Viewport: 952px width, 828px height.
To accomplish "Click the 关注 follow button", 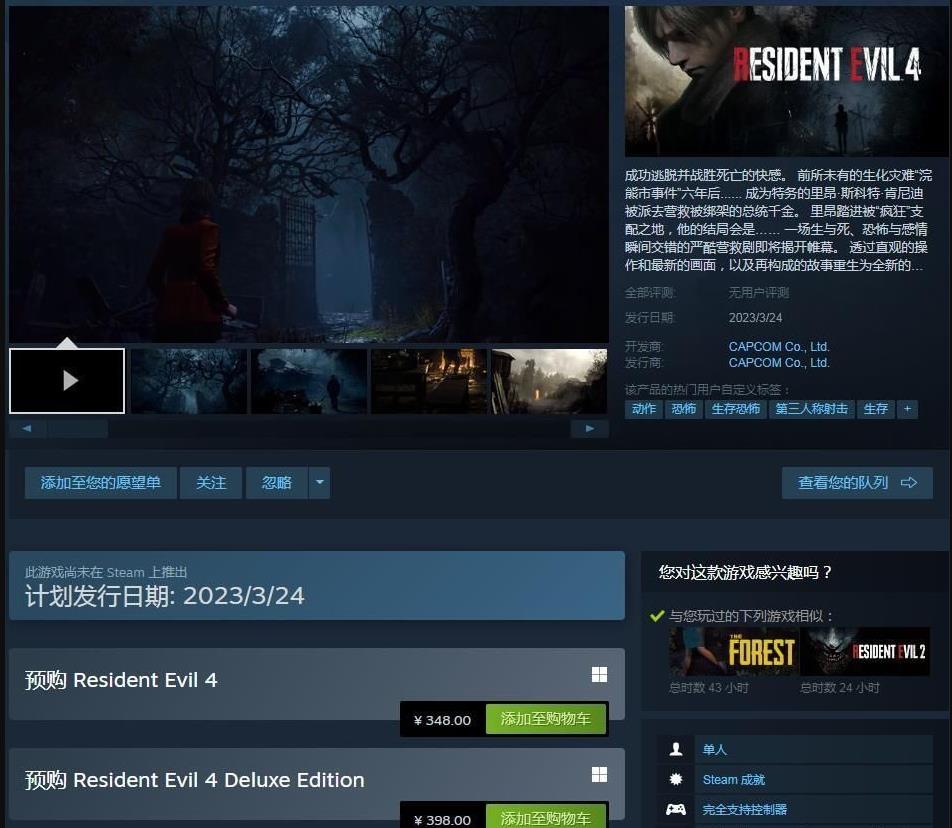I will (x=211, y=483).
